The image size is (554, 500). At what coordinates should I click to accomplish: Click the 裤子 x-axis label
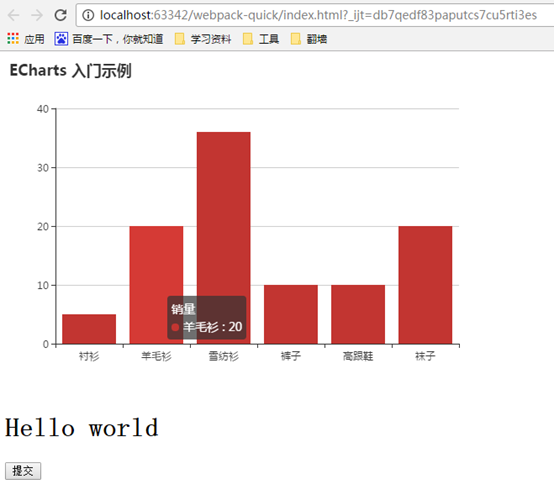click(x=291, y=356)
